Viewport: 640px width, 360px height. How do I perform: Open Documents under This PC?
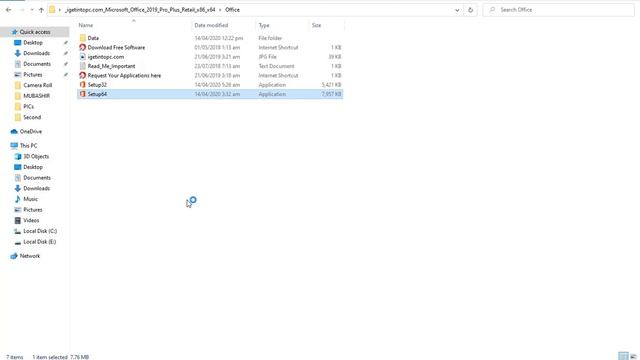point(37,178)
